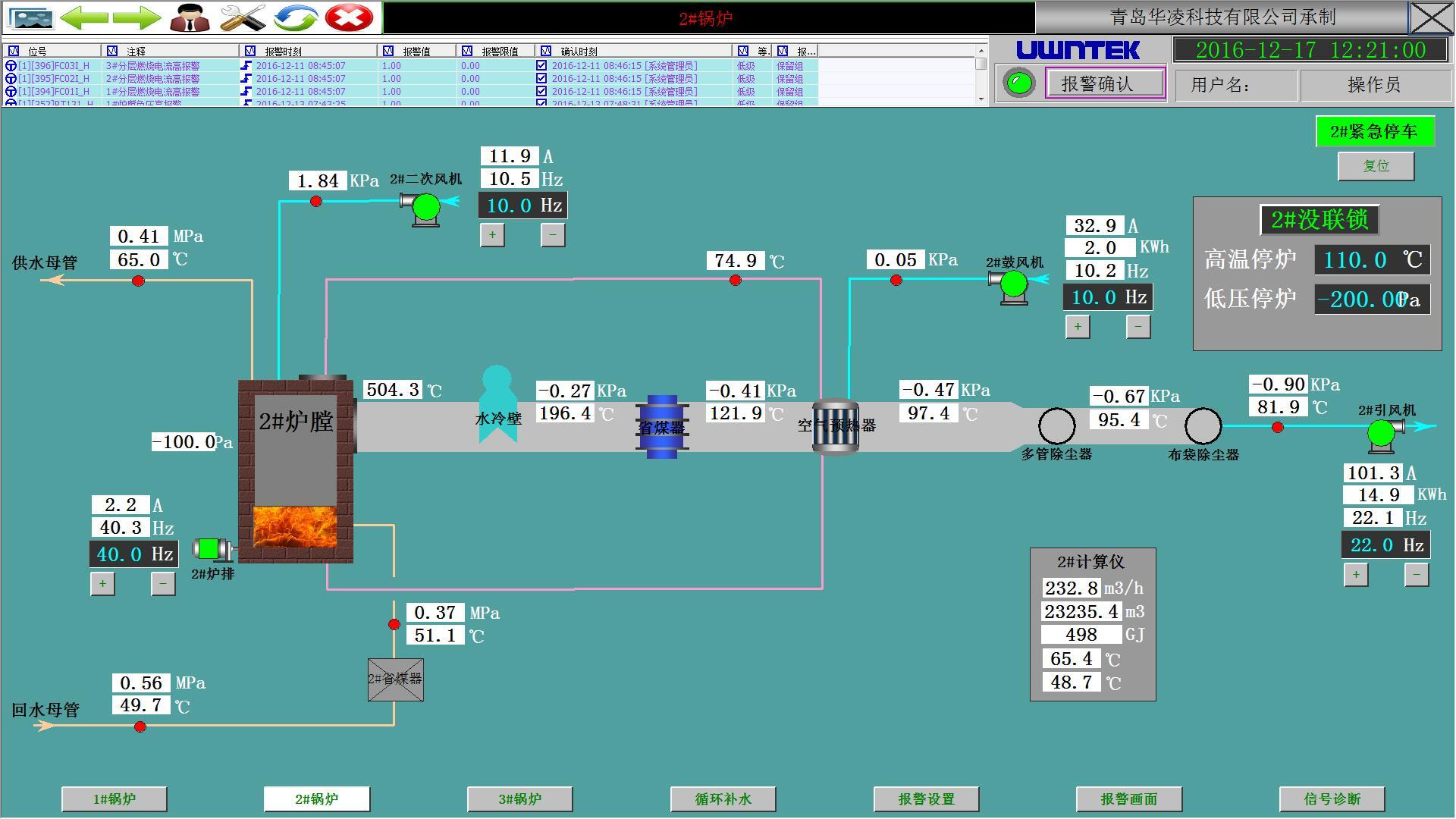Toggle the 2#没联锁 interlock button
1456x819 pixels.
tap(1319, 220)
